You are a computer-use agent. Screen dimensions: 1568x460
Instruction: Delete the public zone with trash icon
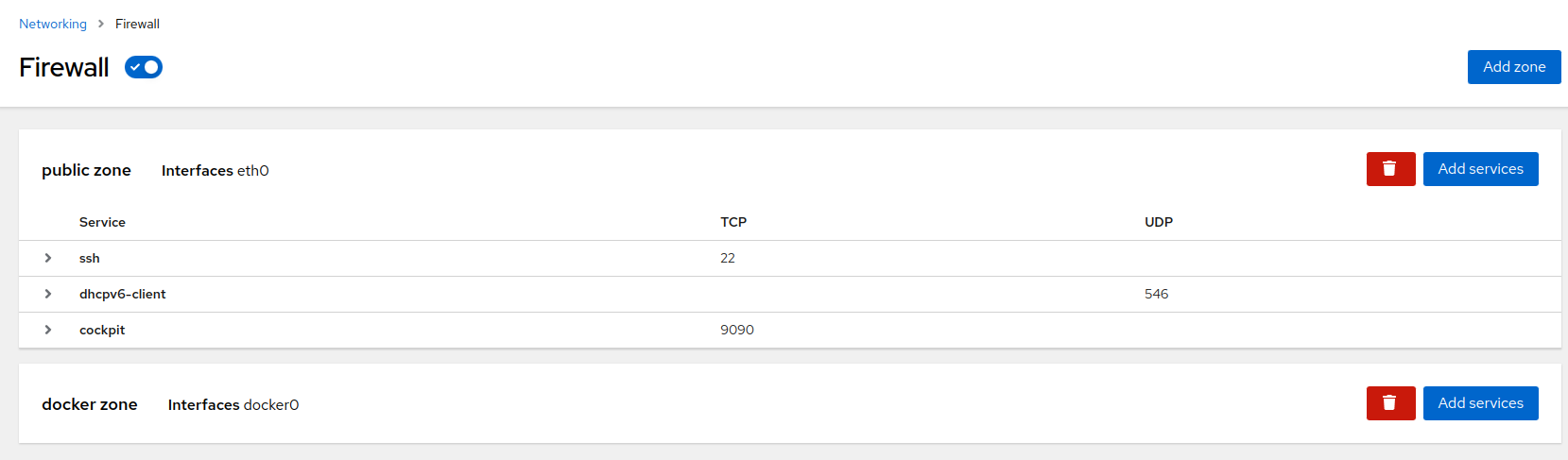[1390, 169]
